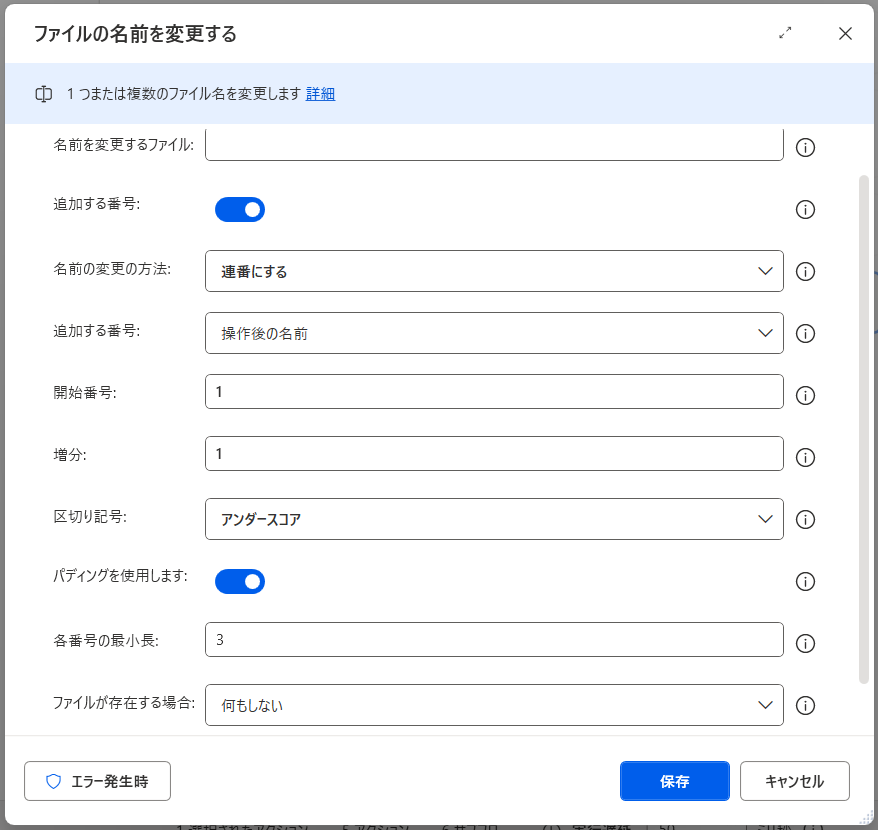The height and width of the screenshot is (830, 878).
Task: Expand the ファイルが存在する場合 dropdown
Action: (494, 705)
